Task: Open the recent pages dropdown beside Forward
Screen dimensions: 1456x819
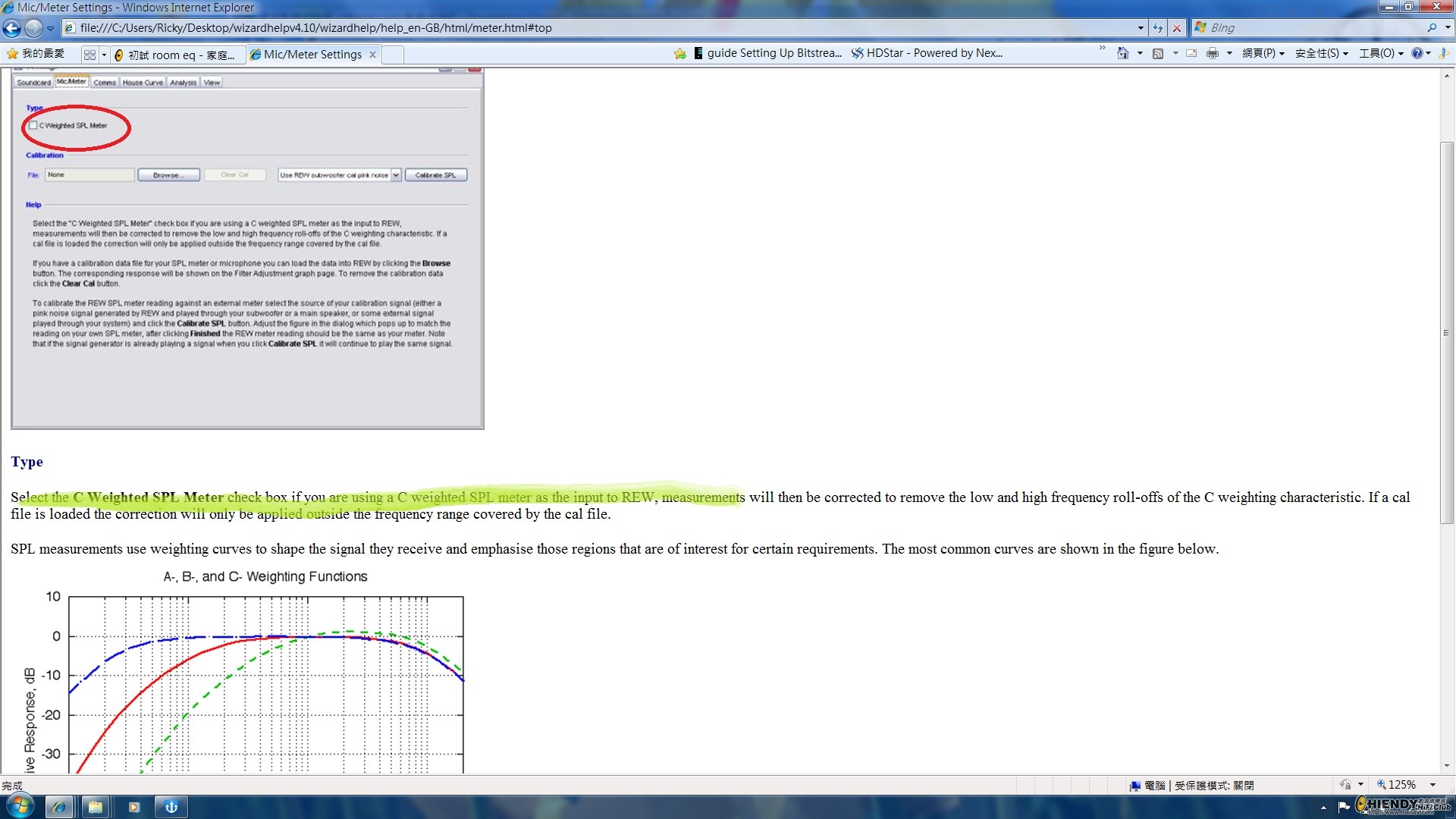Action: click(x=50, y=28)
